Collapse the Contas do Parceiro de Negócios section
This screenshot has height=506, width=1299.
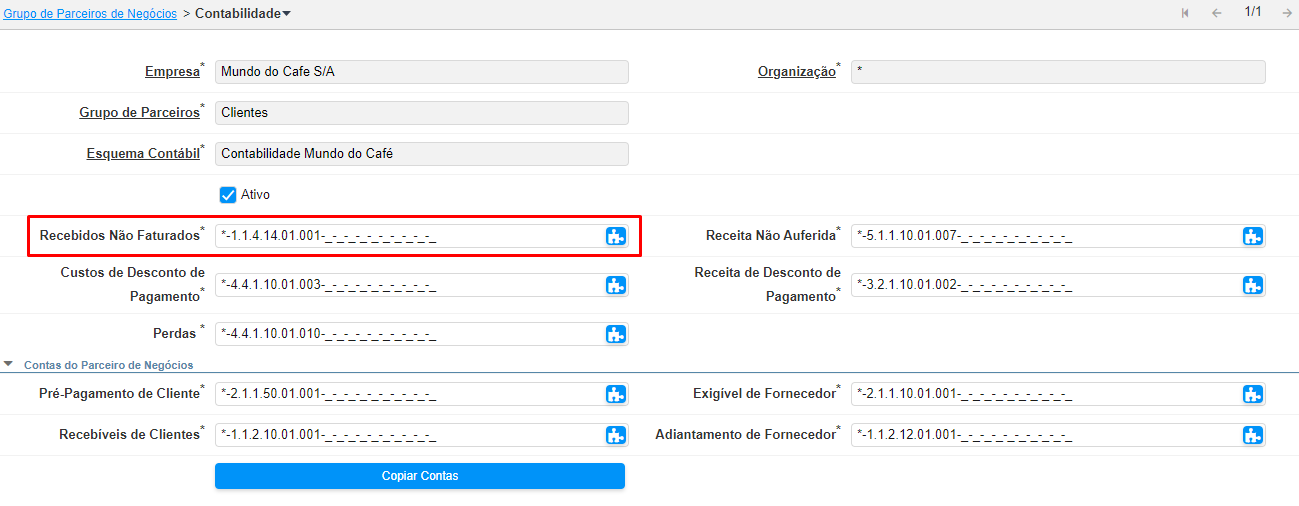(x=9, y=365)
